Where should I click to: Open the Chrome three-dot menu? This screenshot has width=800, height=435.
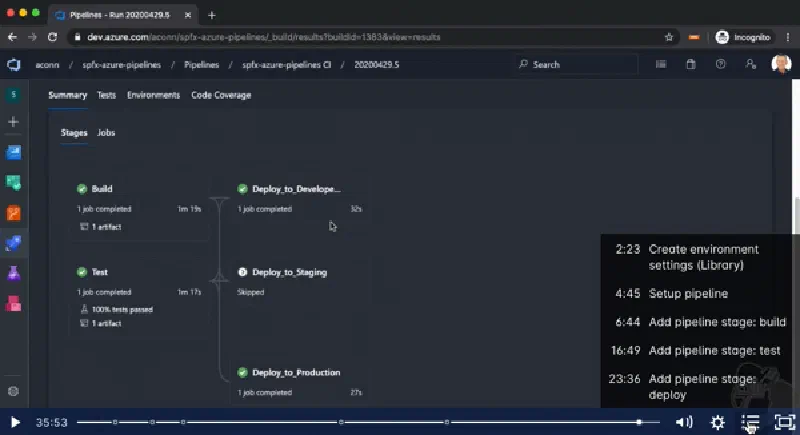tap(788, 37)
